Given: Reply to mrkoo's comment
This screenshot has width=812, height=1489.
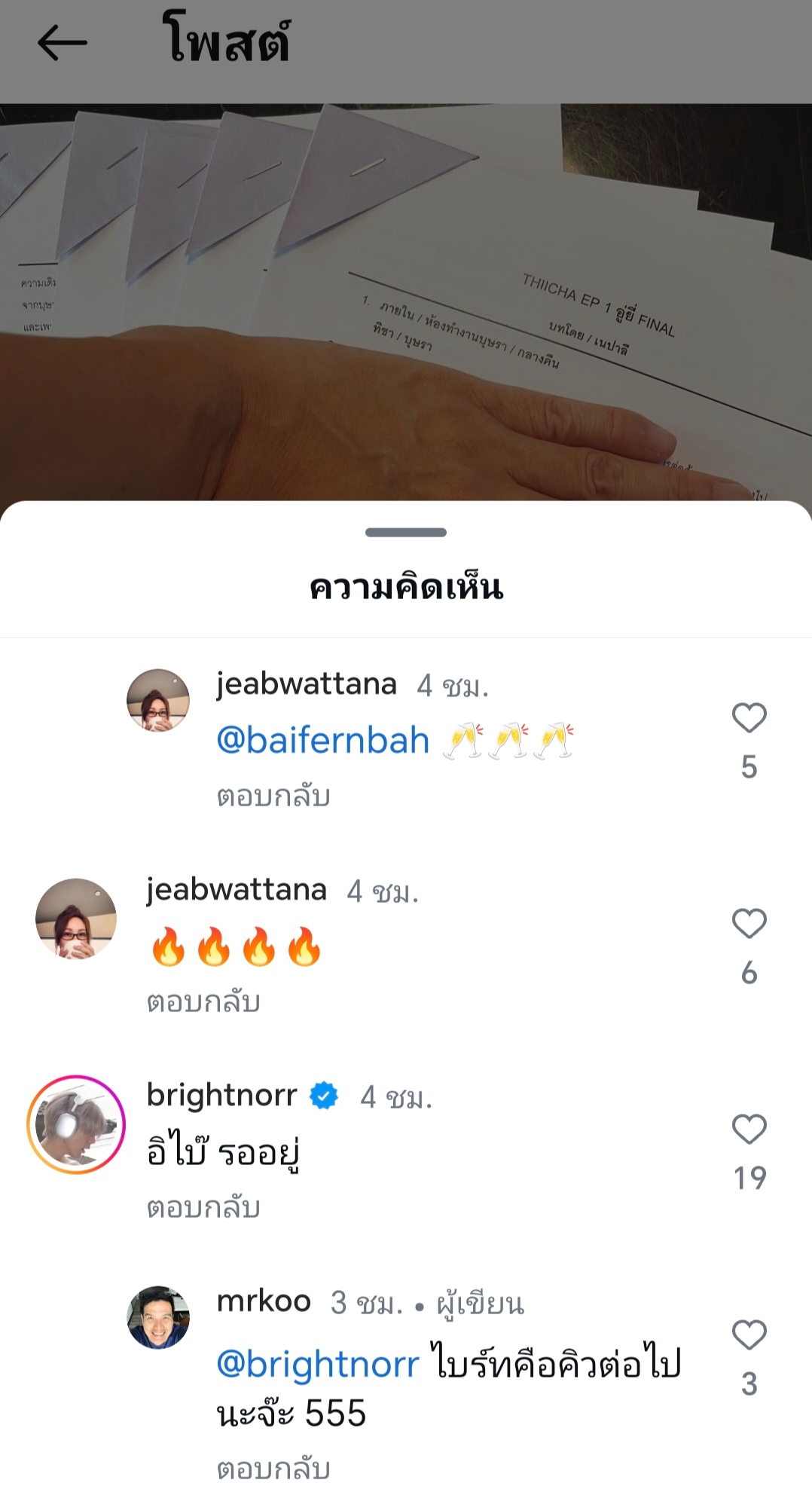Looking at the screenshot, I should [x=273, y=1469].
